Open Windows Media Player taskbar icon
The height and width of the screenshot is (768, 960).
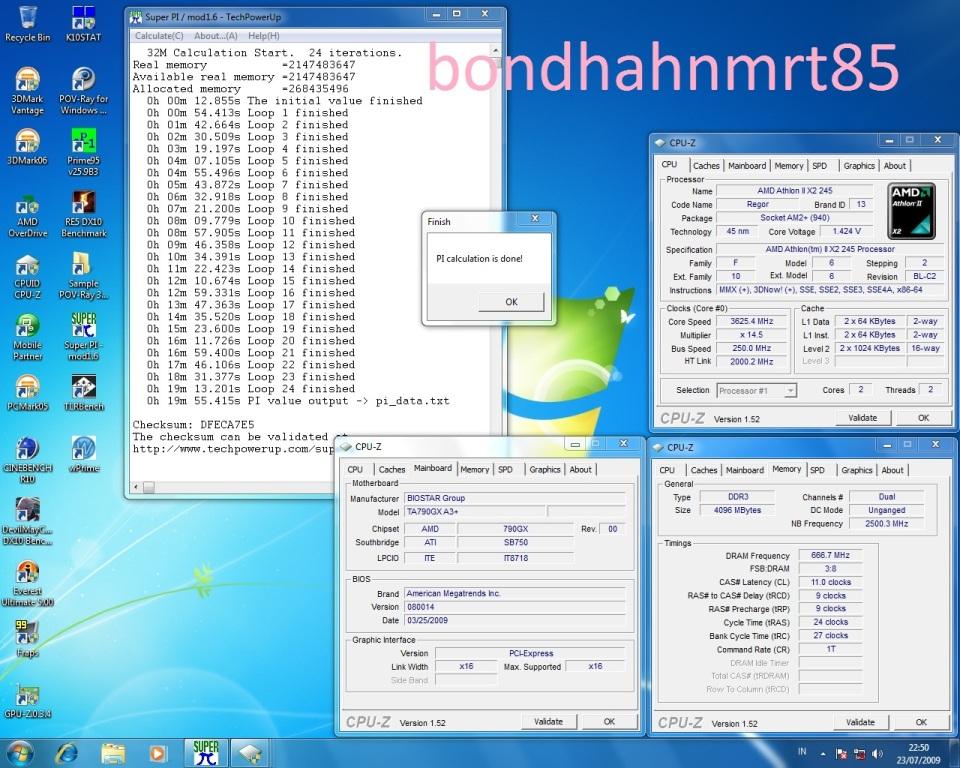157,753
